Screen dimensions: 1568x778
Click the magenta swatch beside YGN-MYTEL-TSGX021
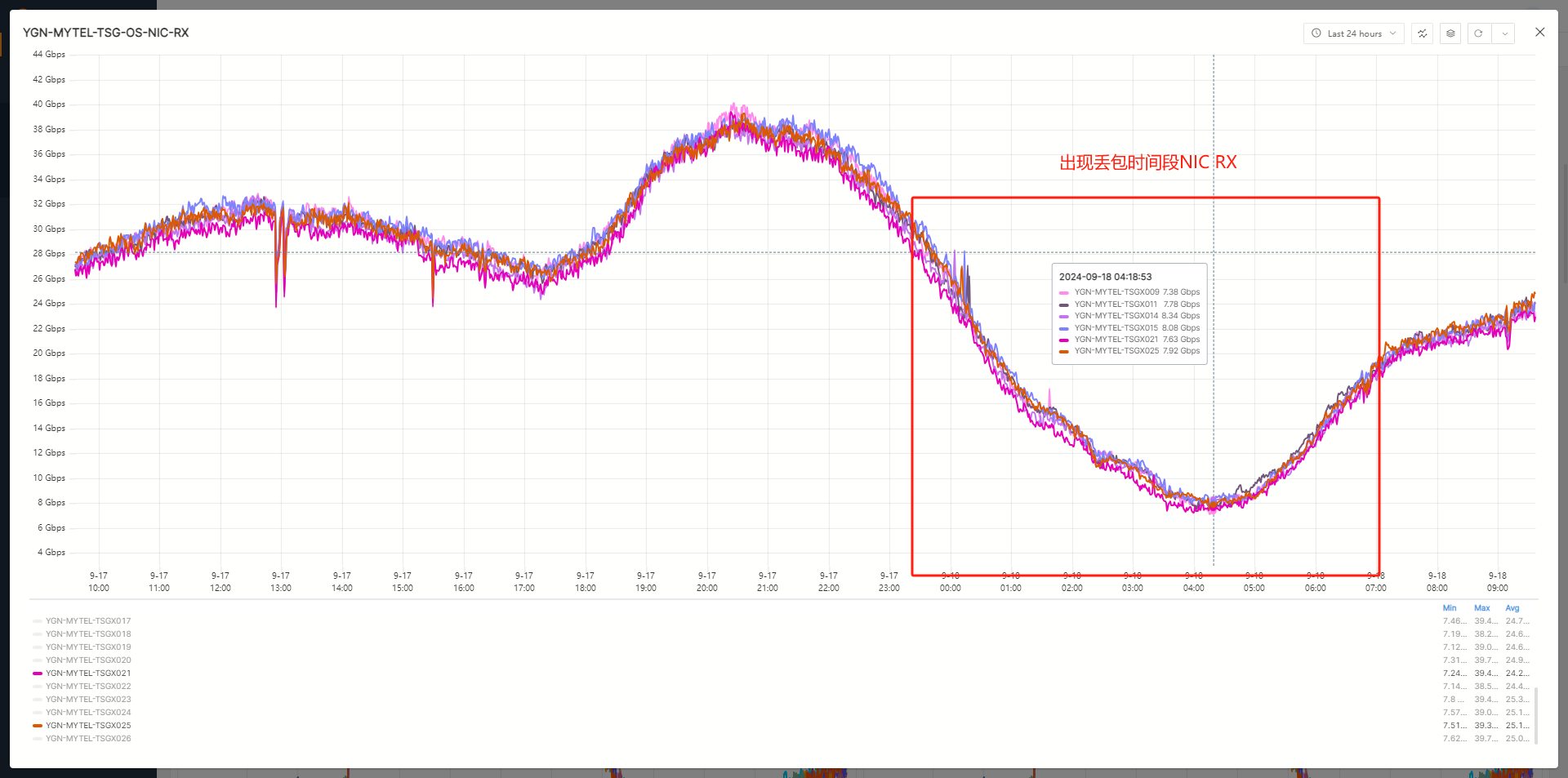tap(38, 674)
